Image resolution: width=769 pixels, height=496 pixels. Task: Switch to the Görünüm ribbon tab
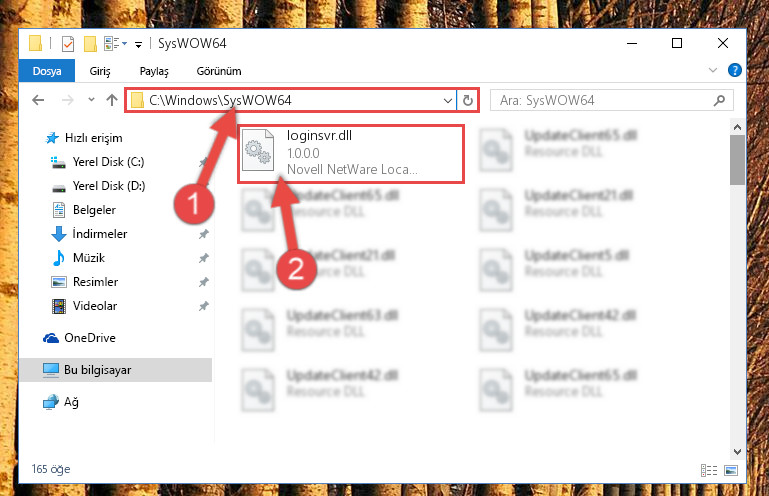click(x=219, y=71)
